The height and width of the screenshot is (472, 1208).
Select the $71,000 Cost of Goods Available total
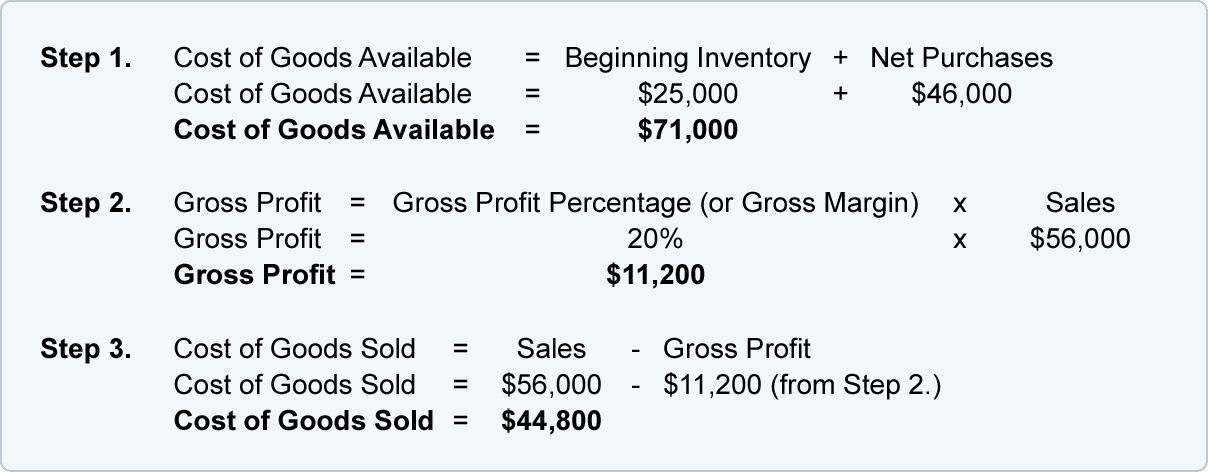tap(688, 130)
